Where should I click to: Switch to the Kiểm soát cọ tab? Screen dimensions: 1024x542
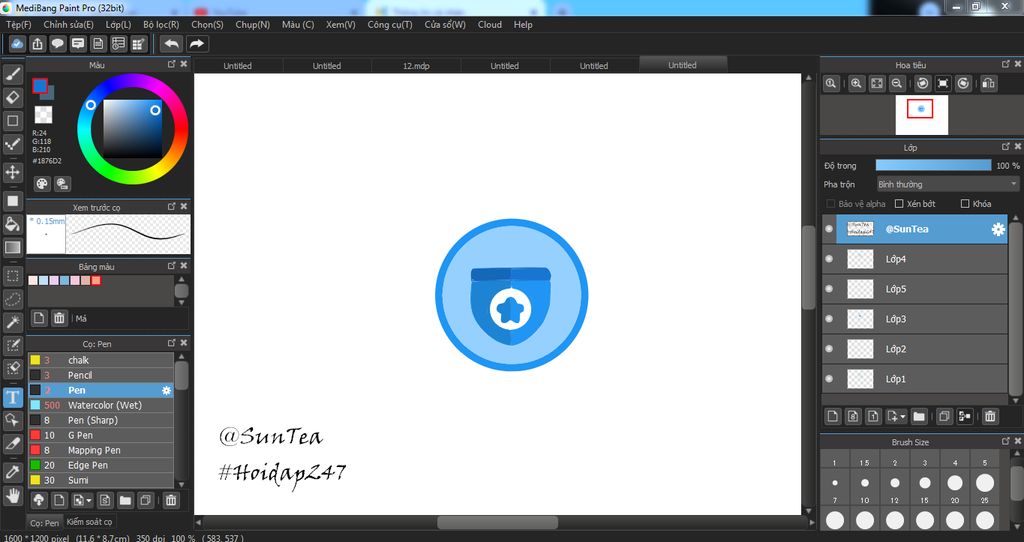point(89,522)
